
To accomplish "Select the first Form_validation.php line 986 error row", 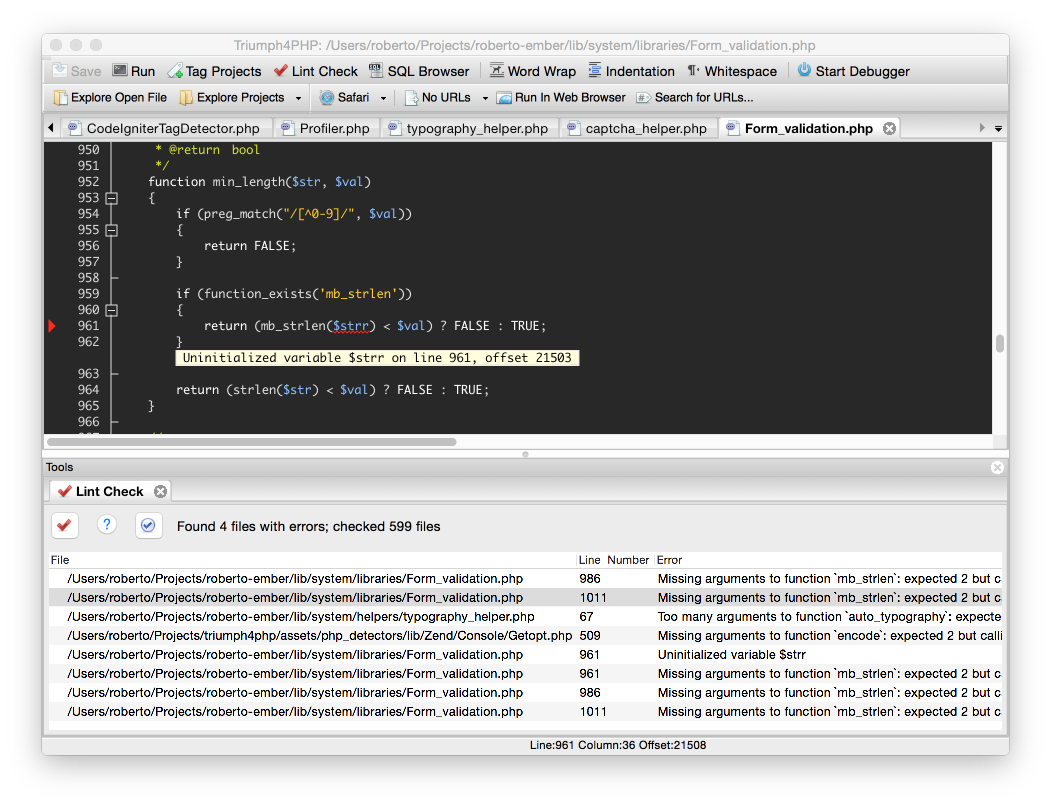I will click(x=526, y=579).
